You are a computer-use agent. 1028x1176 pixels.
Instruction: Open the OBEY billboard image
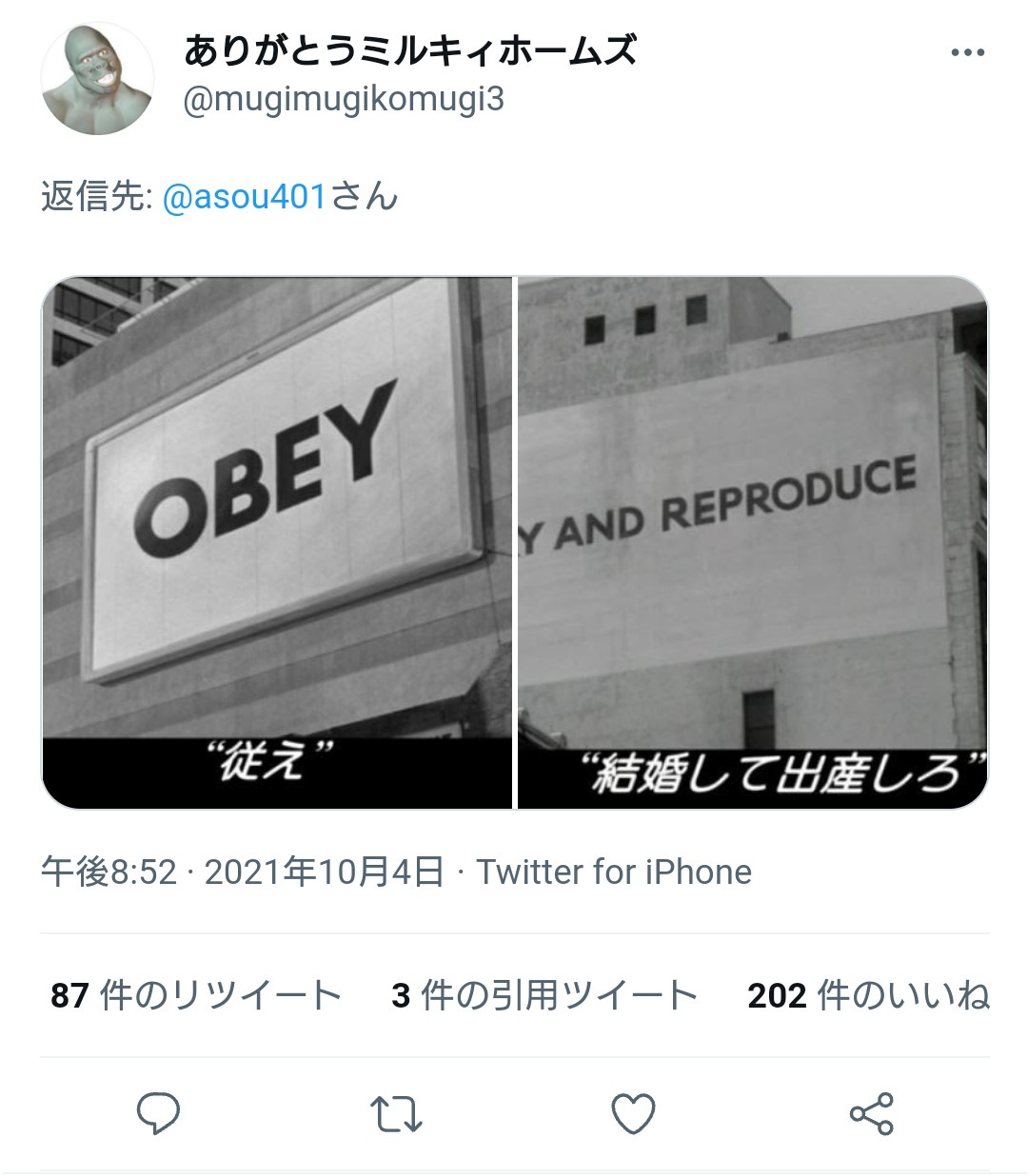277,542
